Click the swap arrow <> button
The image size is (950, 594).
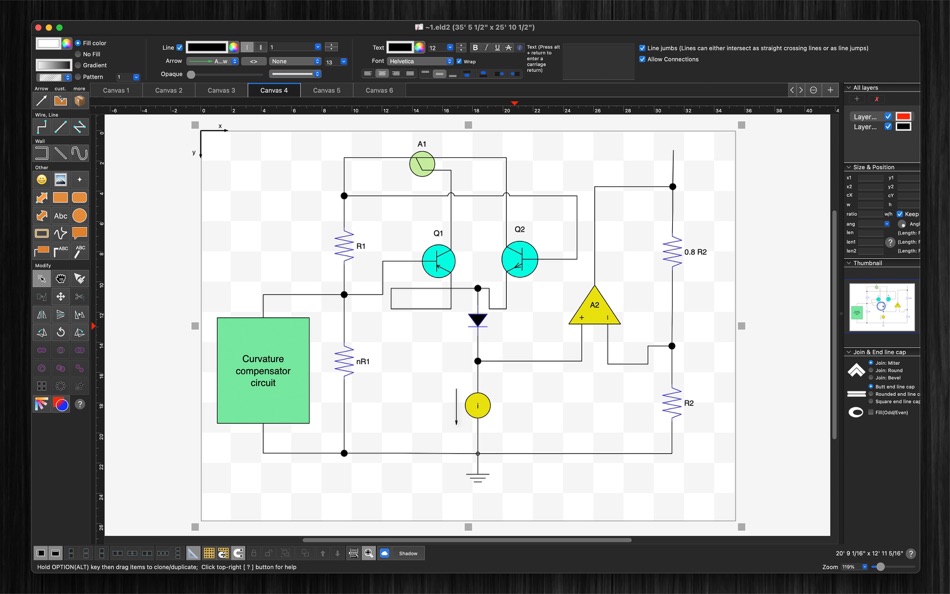coord(253,61)
